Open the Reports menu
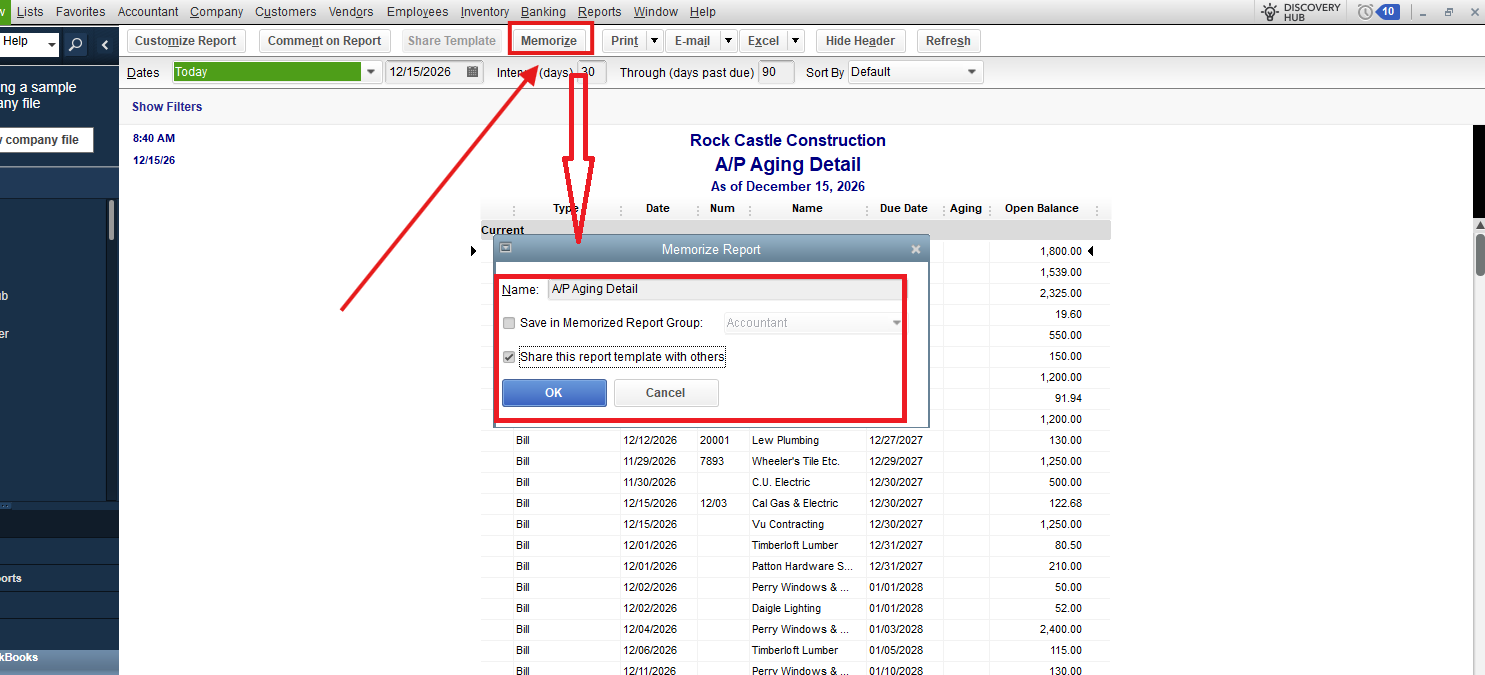 coord(599,12)
